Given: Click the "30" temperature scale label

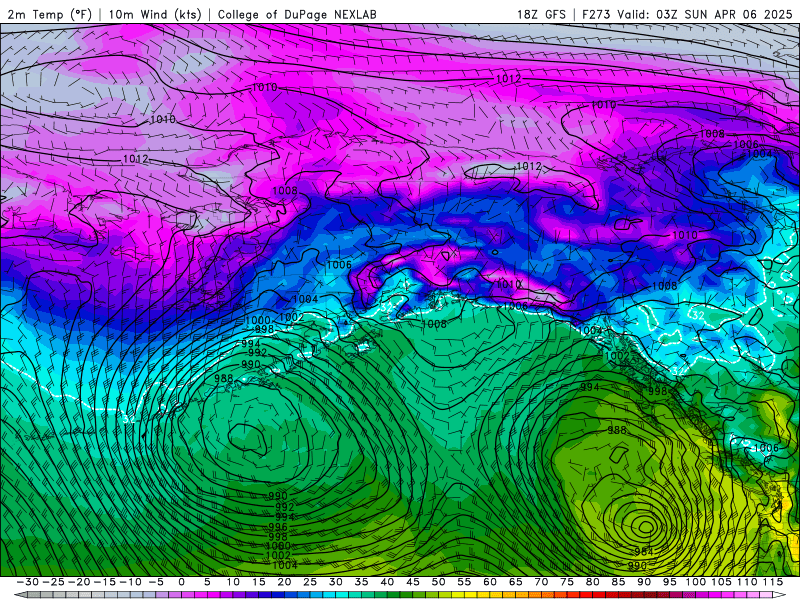Looking at the screenshot, I should click(336, 582).
